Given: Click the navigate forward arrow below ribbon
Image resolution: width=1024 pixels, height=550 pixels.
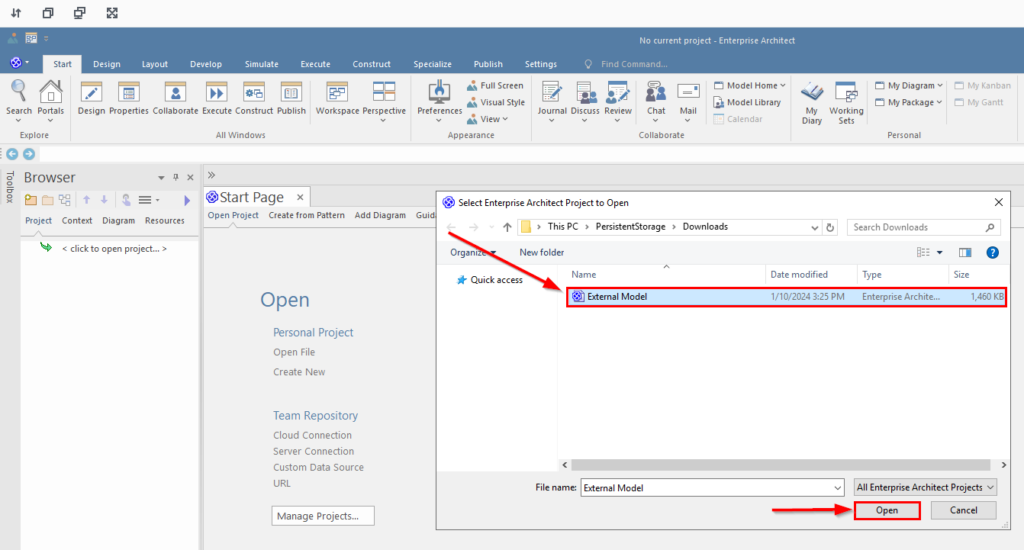Looking at the screenshot, I should (29, 154).
